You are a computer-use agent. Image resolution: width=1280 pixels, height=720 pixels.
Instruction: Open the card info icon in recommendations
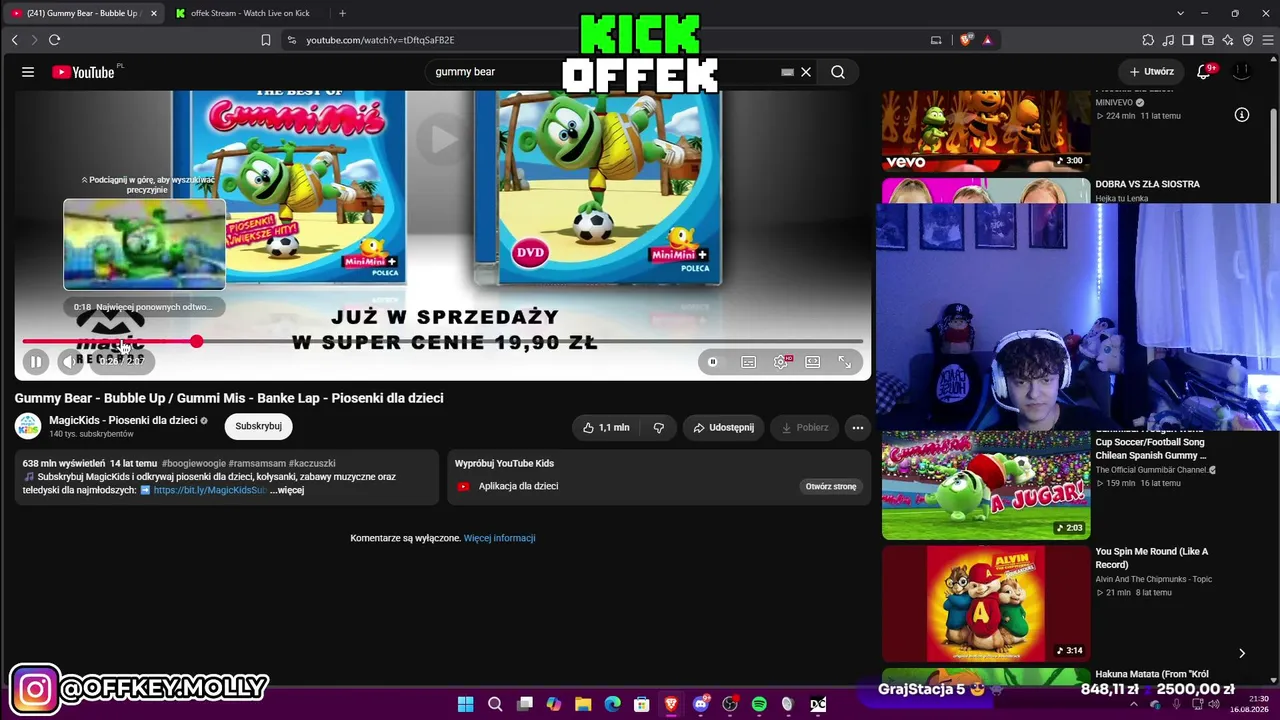pos(1242,115)
